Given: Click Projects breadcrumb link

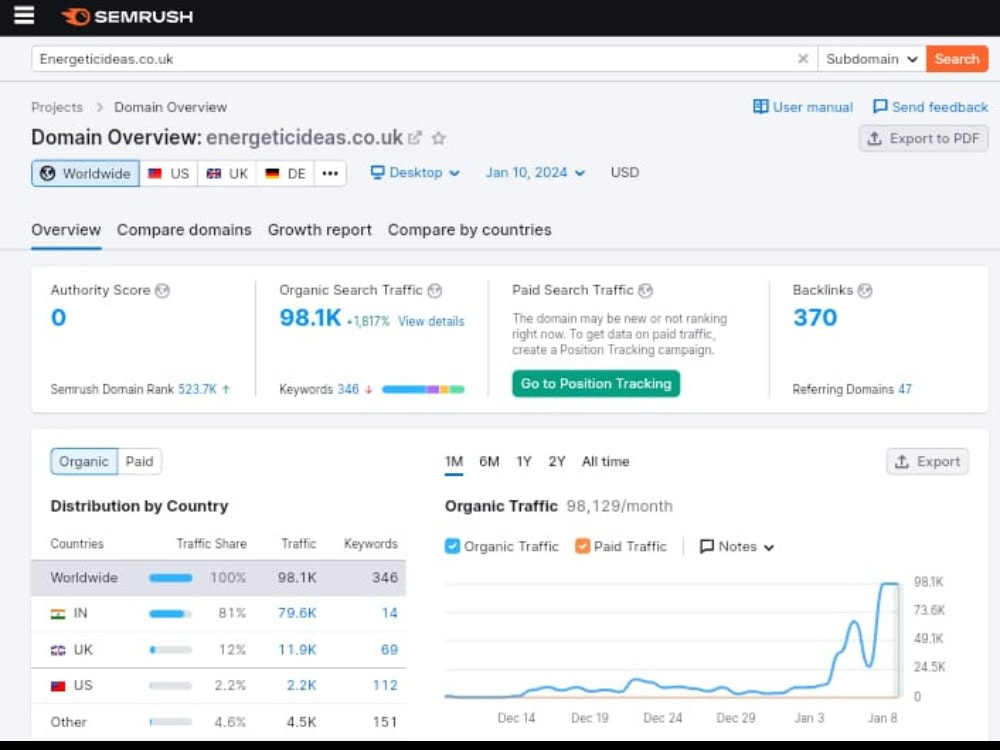Looking at the screenshot, I should [57, 107].
